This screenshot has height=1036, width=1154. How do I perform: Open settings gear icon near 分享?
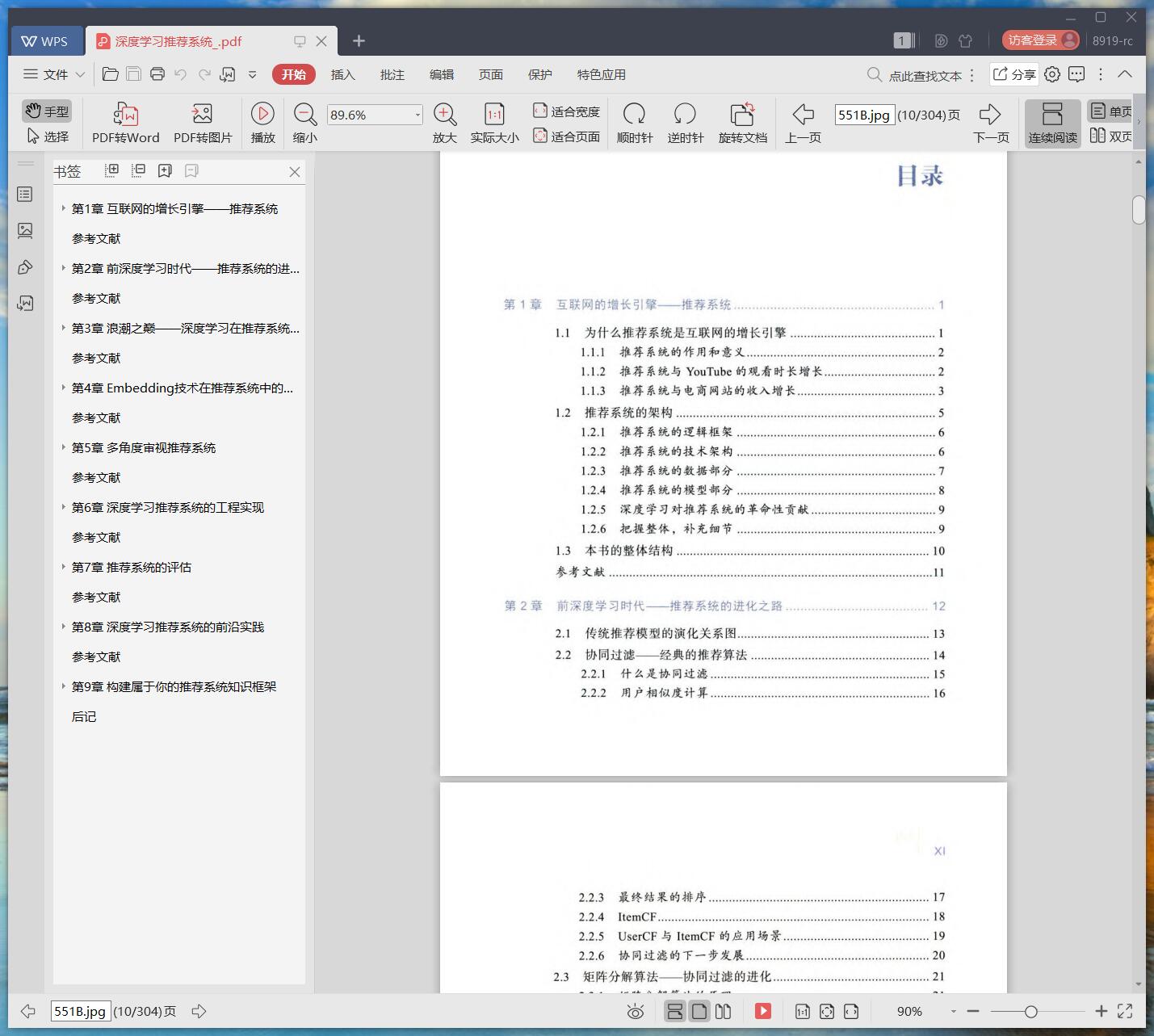(1052, 74)
